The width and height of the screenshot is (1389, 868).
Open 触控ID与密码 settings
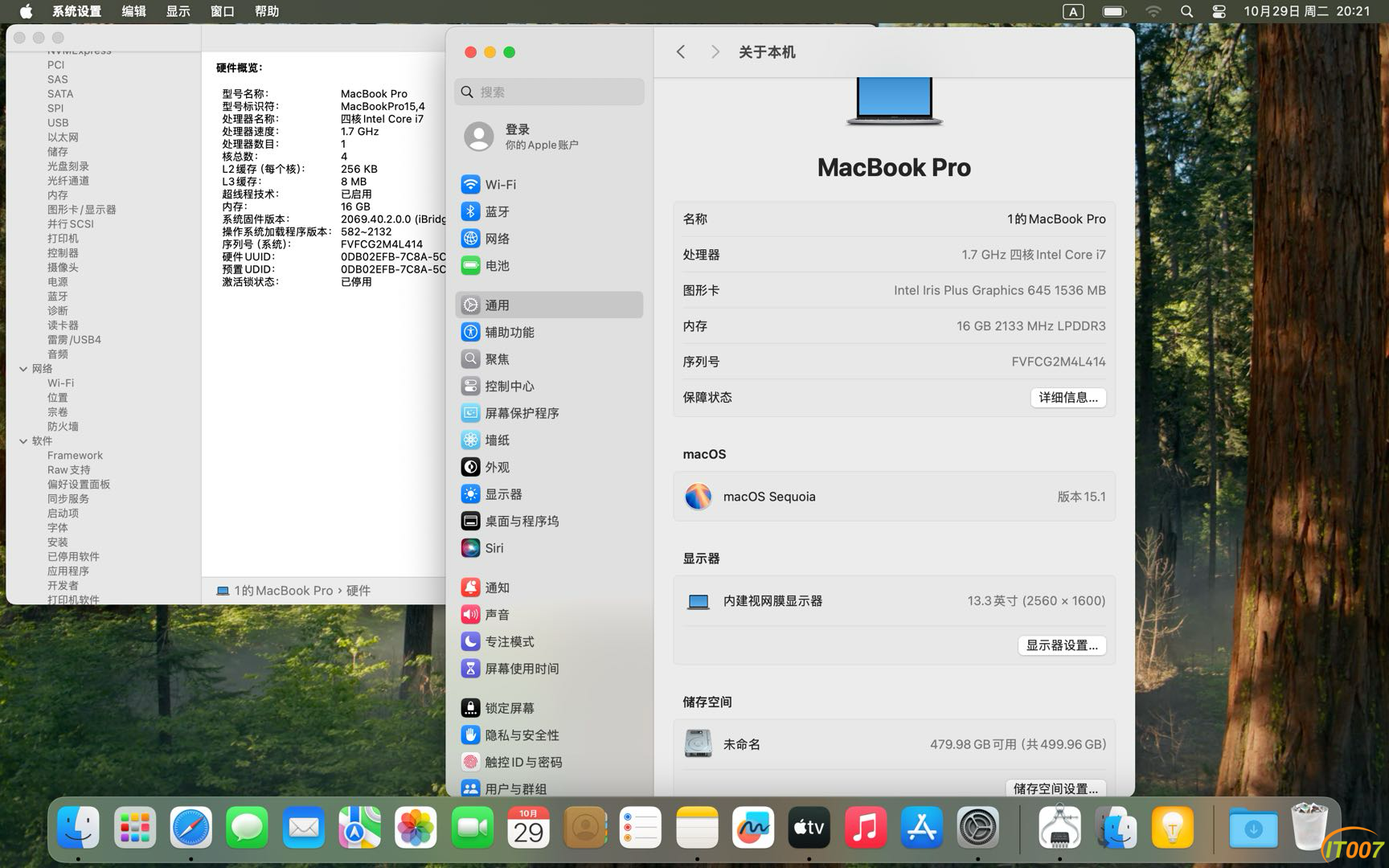[549, 762]
